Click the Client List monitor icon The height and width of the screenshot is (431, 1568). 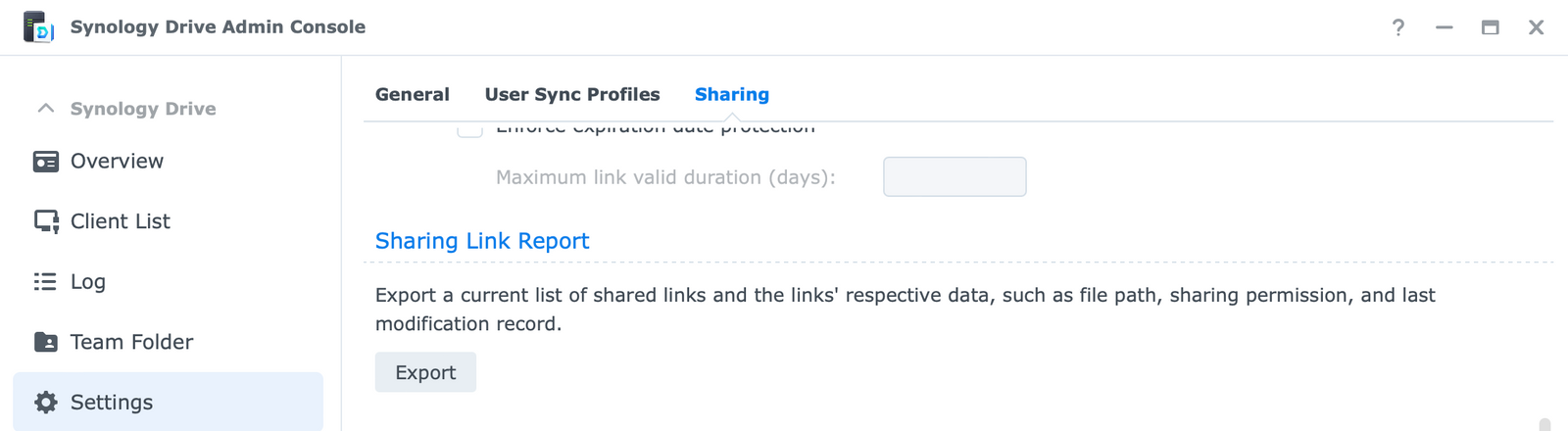[x=46, y=221]
